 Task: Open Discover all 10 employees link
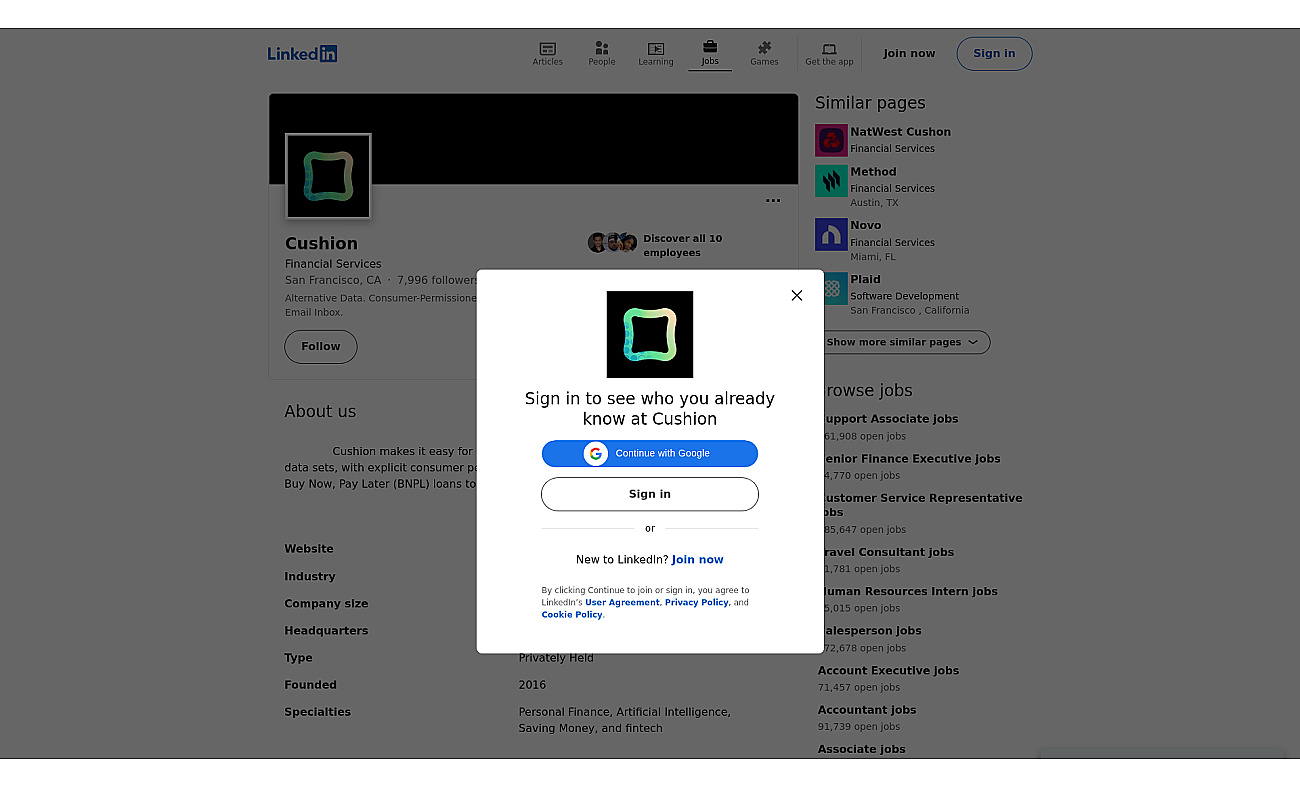click(x=683, y=246)
